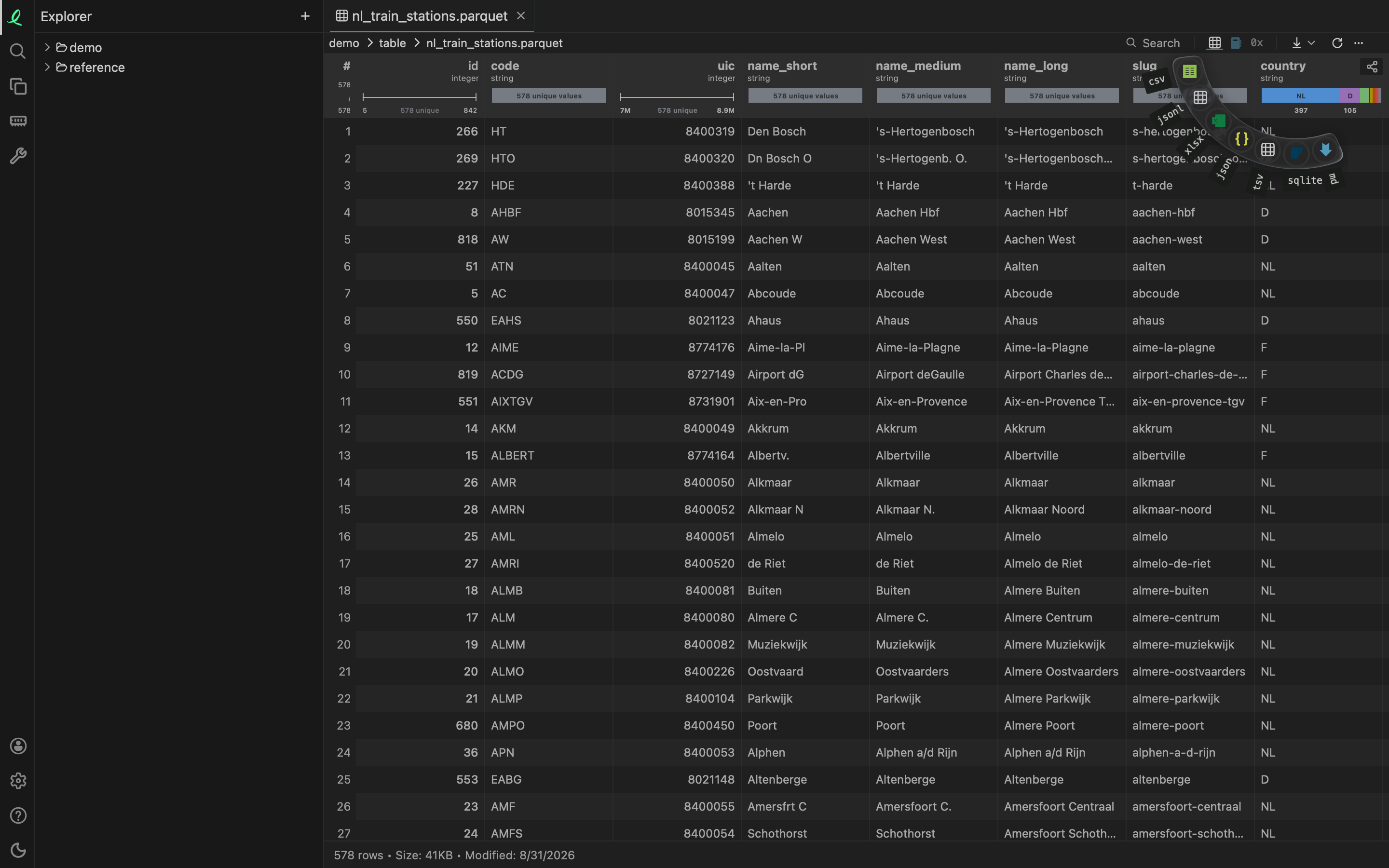The height and width of the screenshot is (868, 1389).
Task: Add a new item with the Explorer plus button
Action: click(305, 17)
